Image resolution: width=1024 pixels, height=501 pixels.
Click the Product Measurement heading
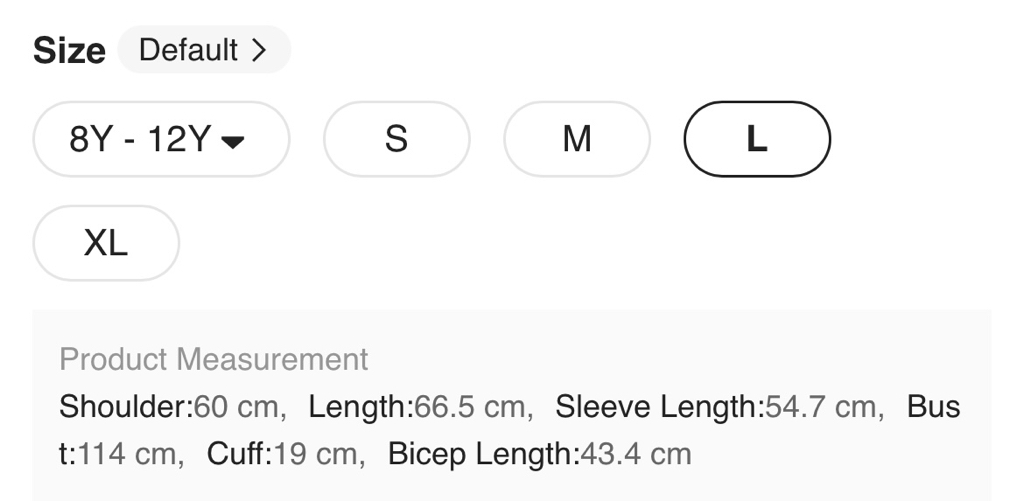pos(213,359)
